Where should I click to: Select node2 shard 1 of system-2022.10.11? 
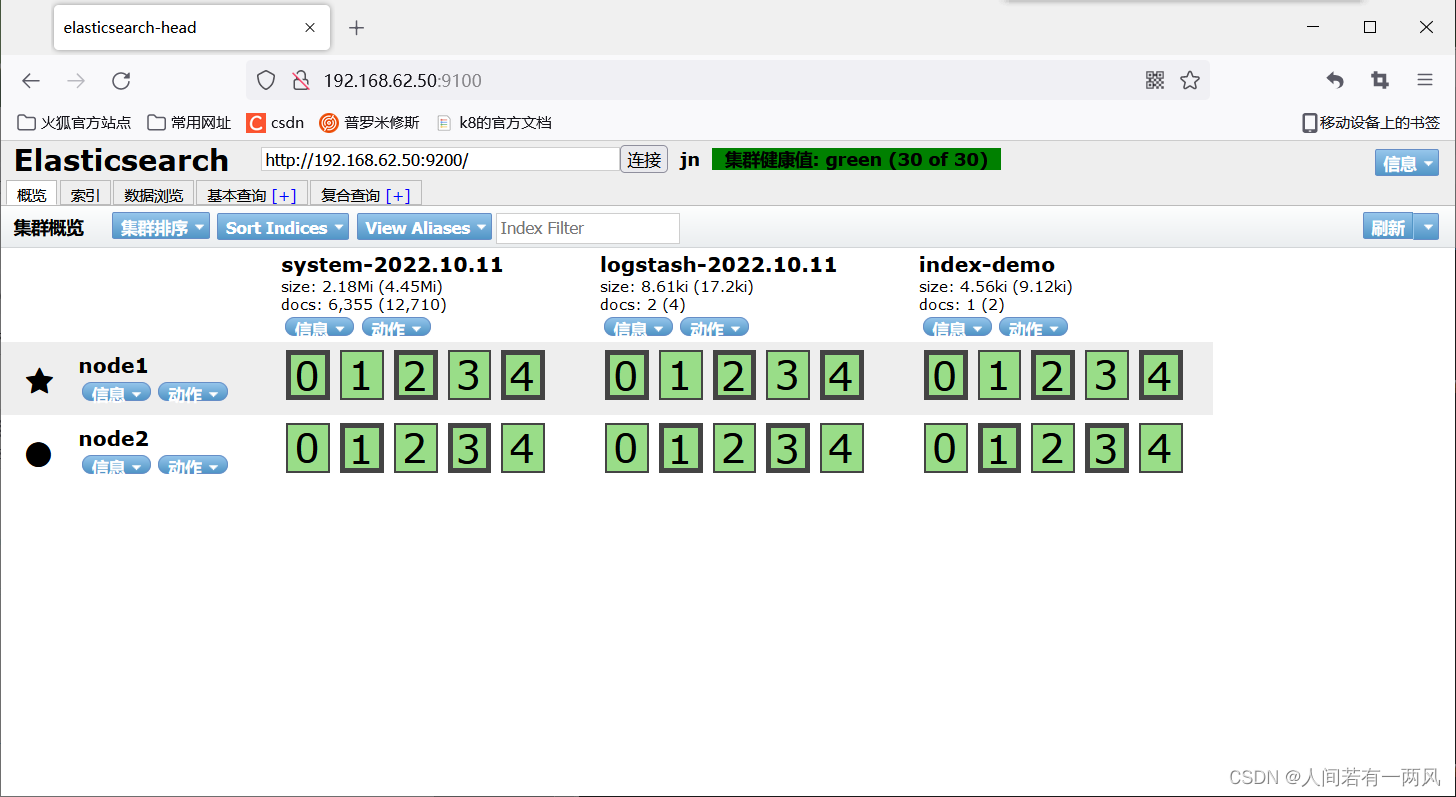point(361,449)
